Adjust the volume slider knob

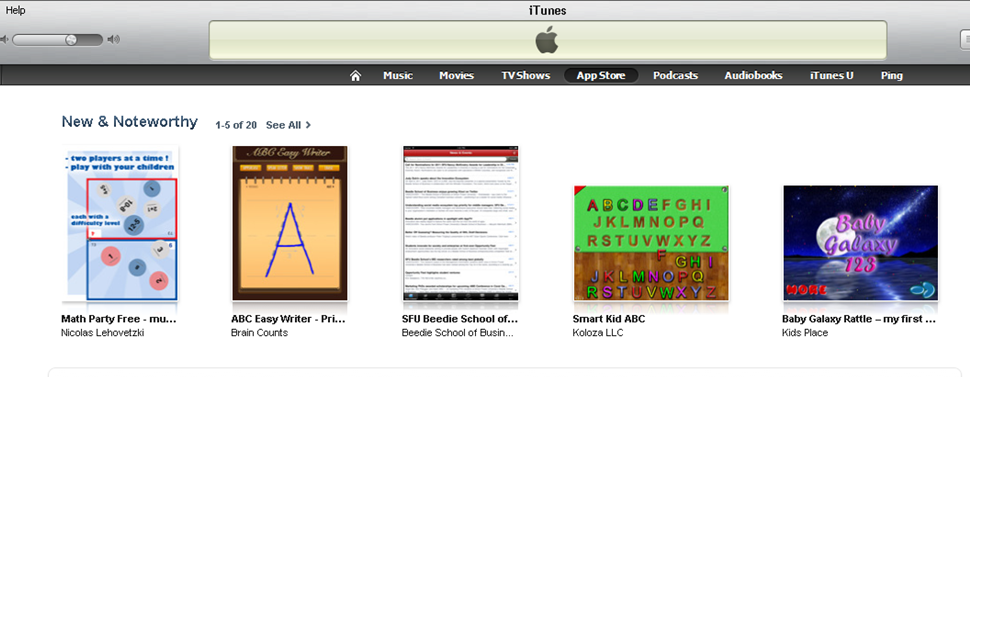(x=71, y=40)
